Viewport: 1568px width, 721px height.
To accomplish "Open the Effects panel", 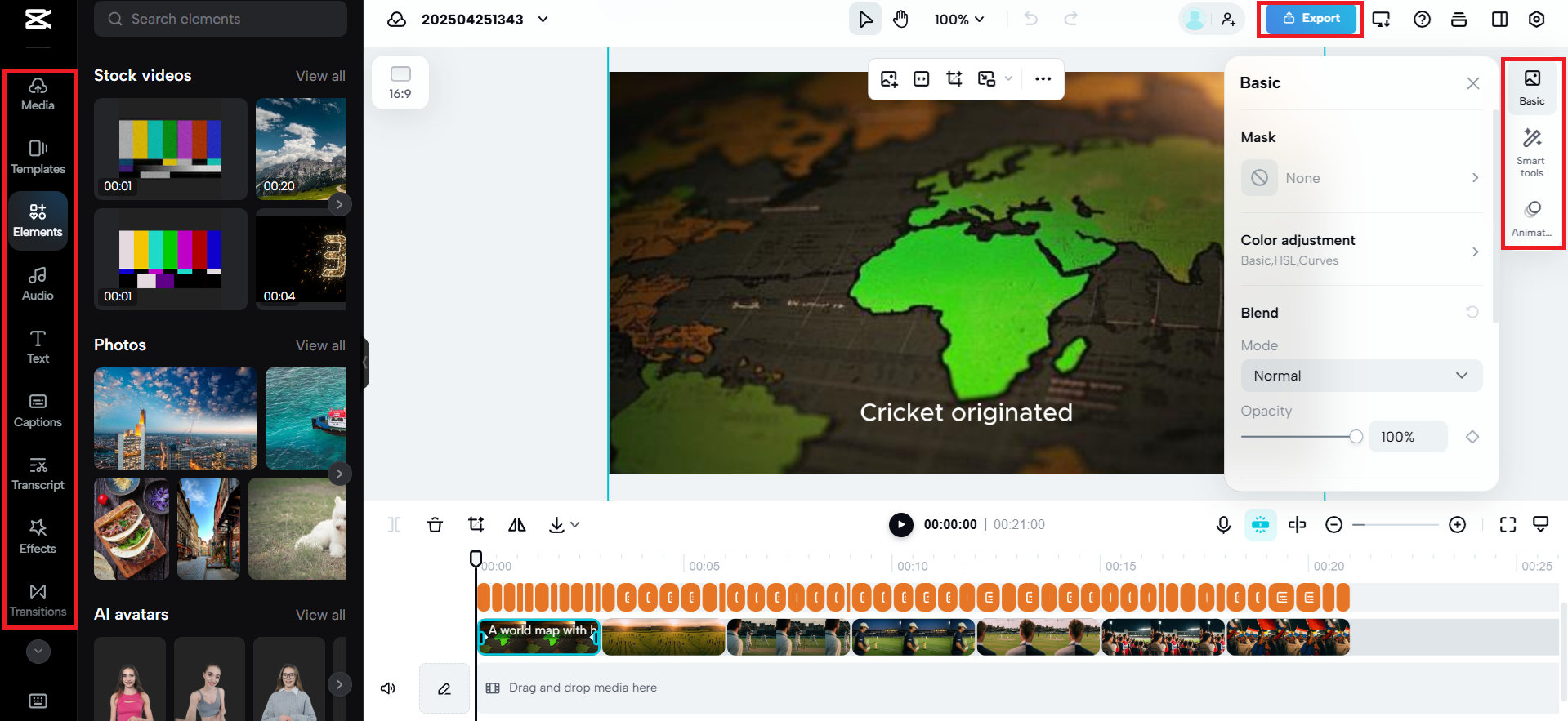I will click(x=38, y=537).
